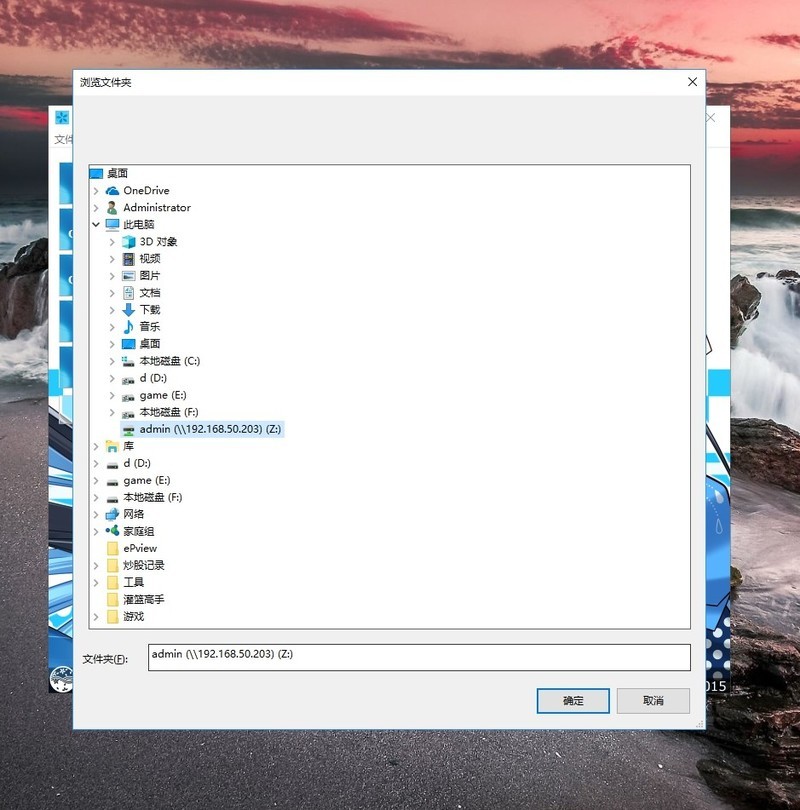Expand the Administrator tree node

coord(96,208)
